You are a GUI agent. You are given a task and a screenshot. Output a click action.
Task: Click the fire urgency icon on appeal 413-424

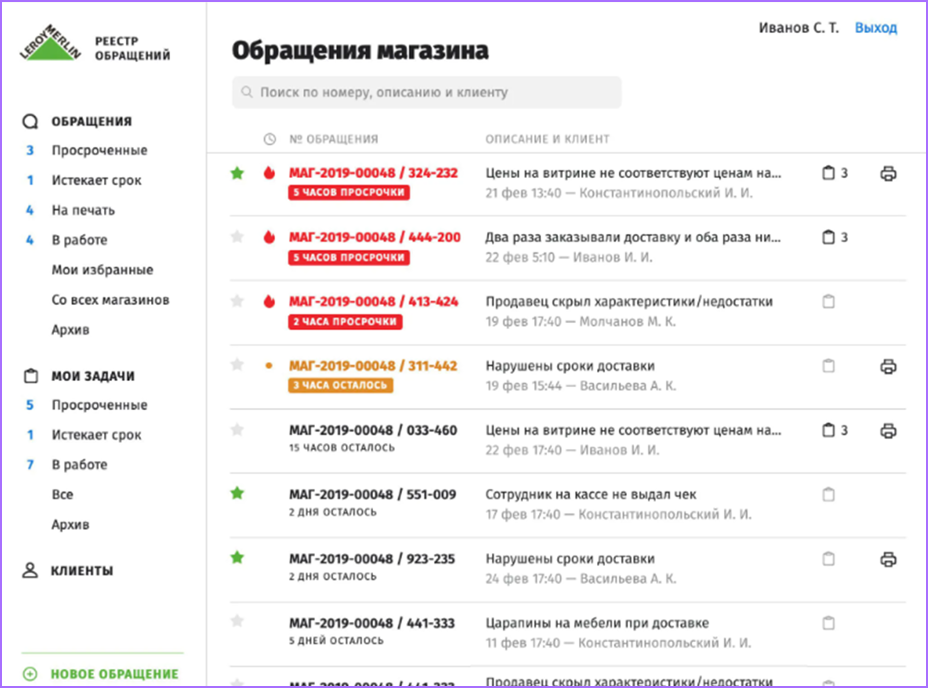(x=270, y=302)
